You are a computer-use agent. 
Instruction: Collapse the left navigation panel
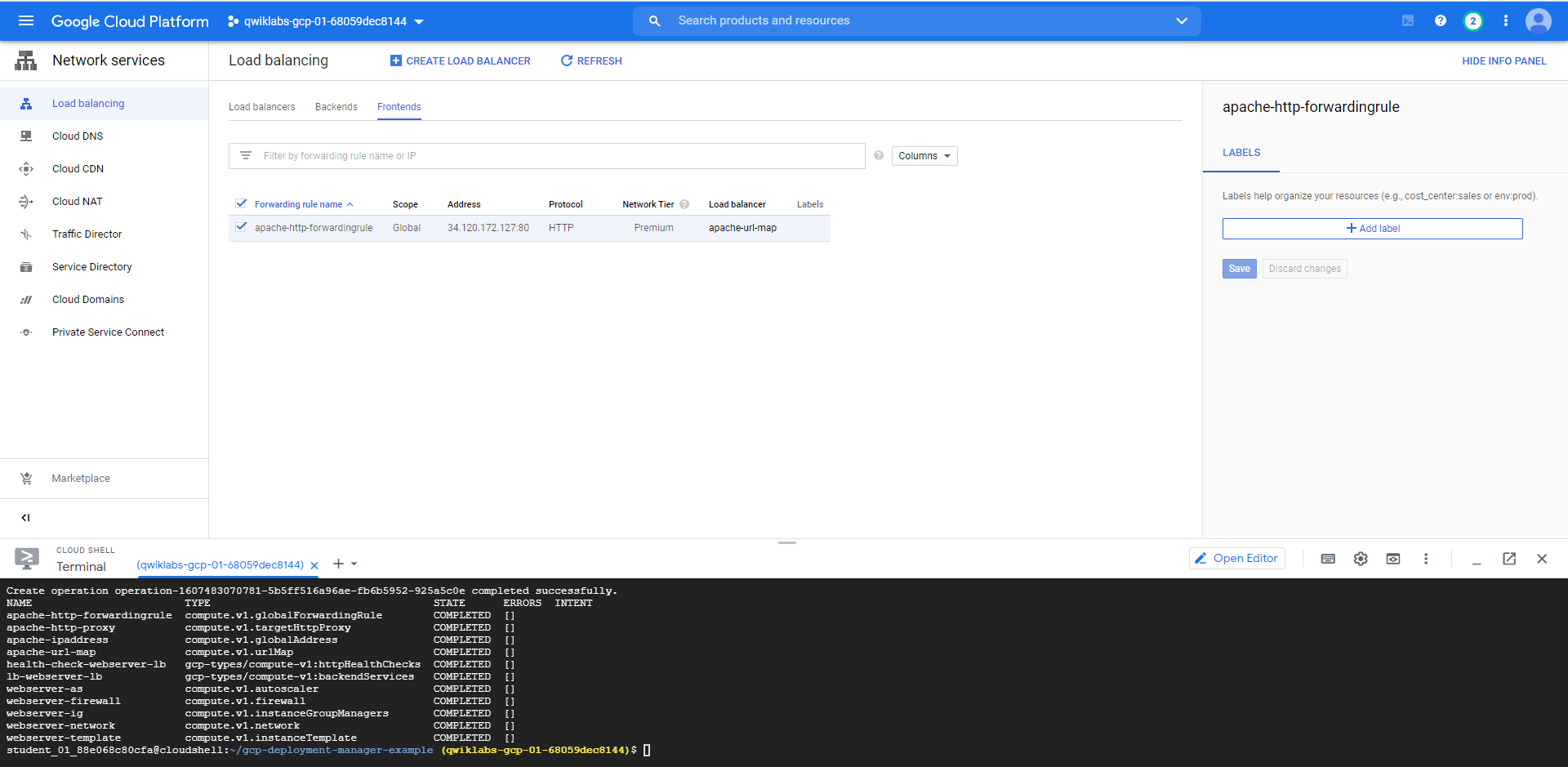[x=26, y=518]
